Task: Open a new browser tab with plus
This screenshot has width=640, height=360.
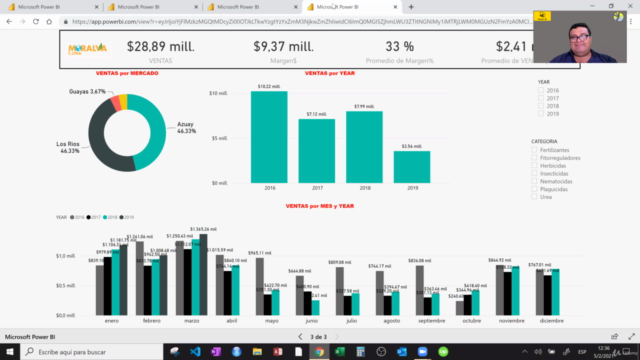Action: [x=411, y=7]
